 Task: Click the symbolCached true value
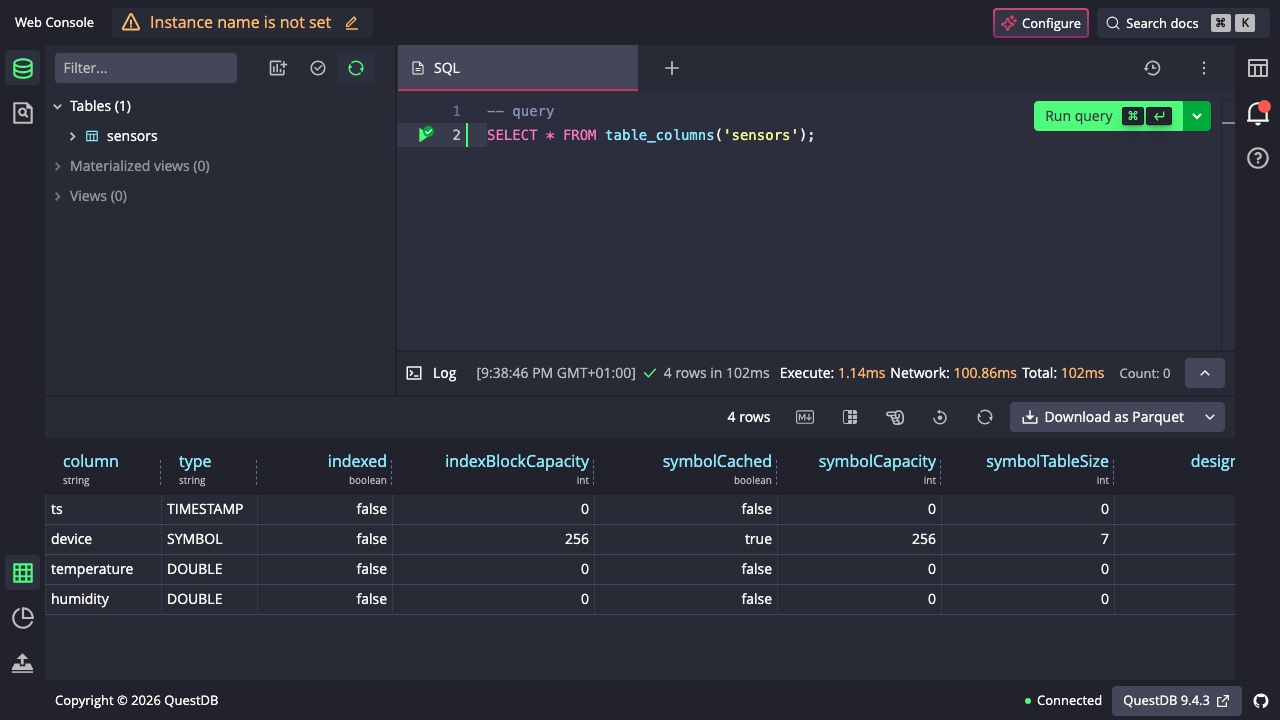(685, 539)
